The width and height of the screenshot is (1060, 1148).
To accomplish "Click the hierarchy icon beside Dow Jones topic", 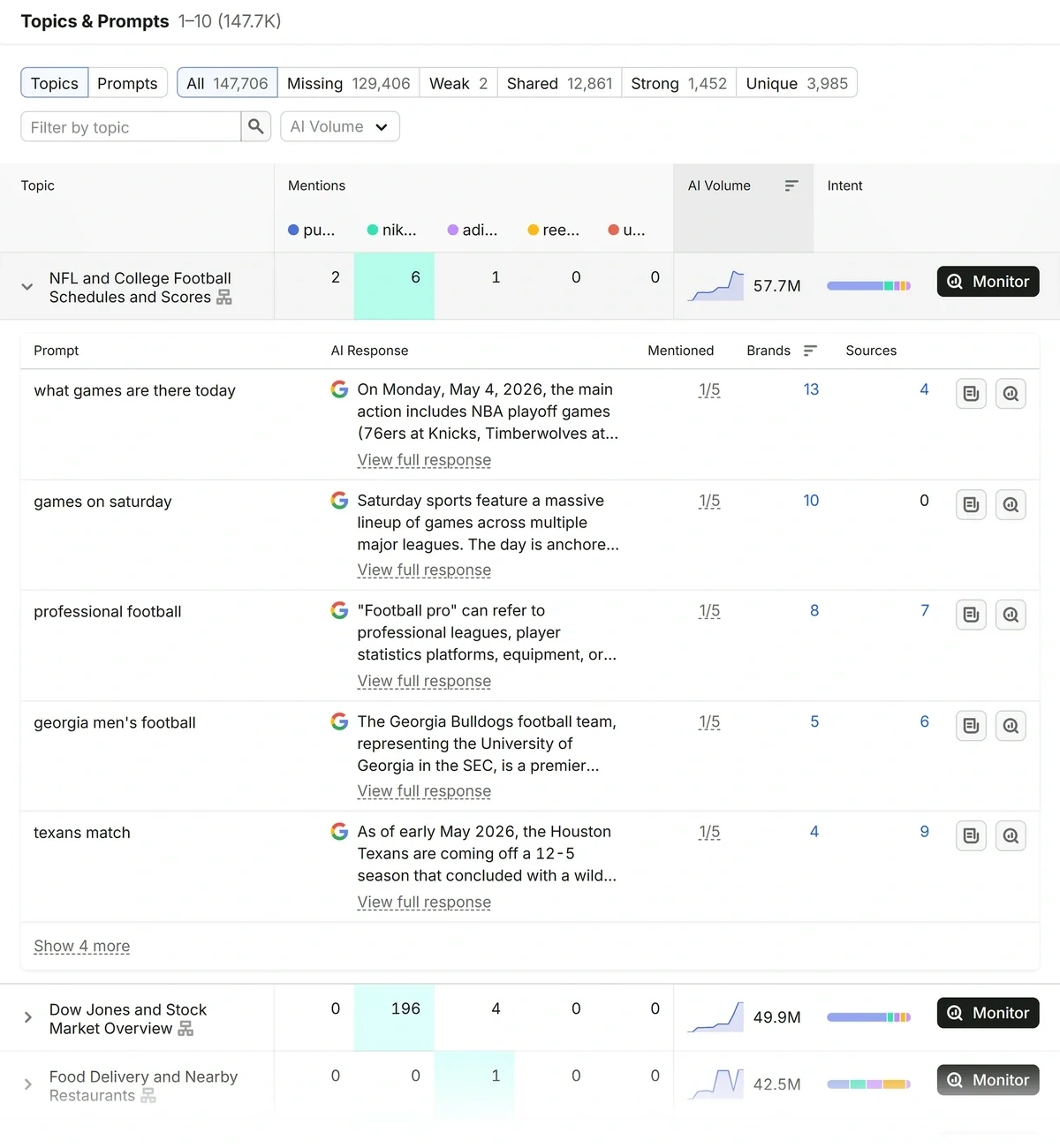I will coord(185,1029).
